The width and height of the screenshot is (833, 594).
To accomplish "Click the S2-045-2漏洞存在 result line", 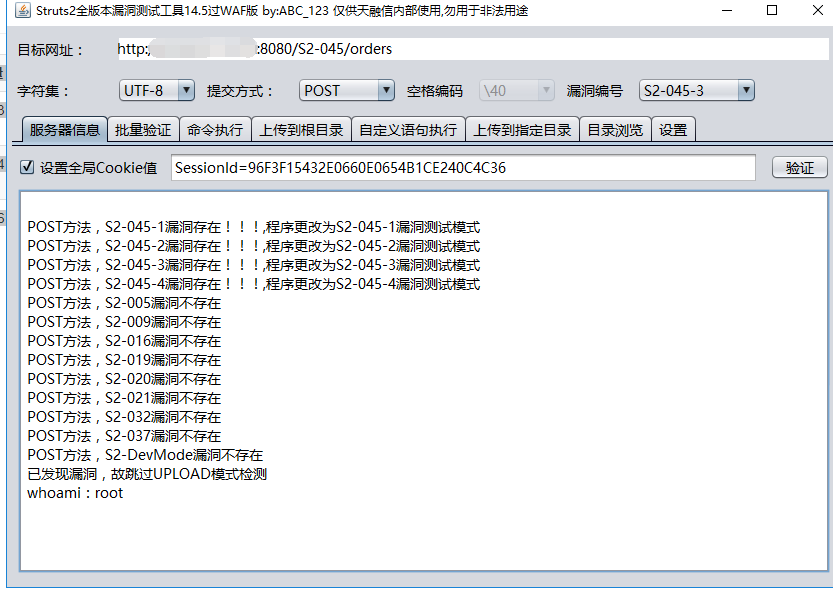I will click(254, 246).
